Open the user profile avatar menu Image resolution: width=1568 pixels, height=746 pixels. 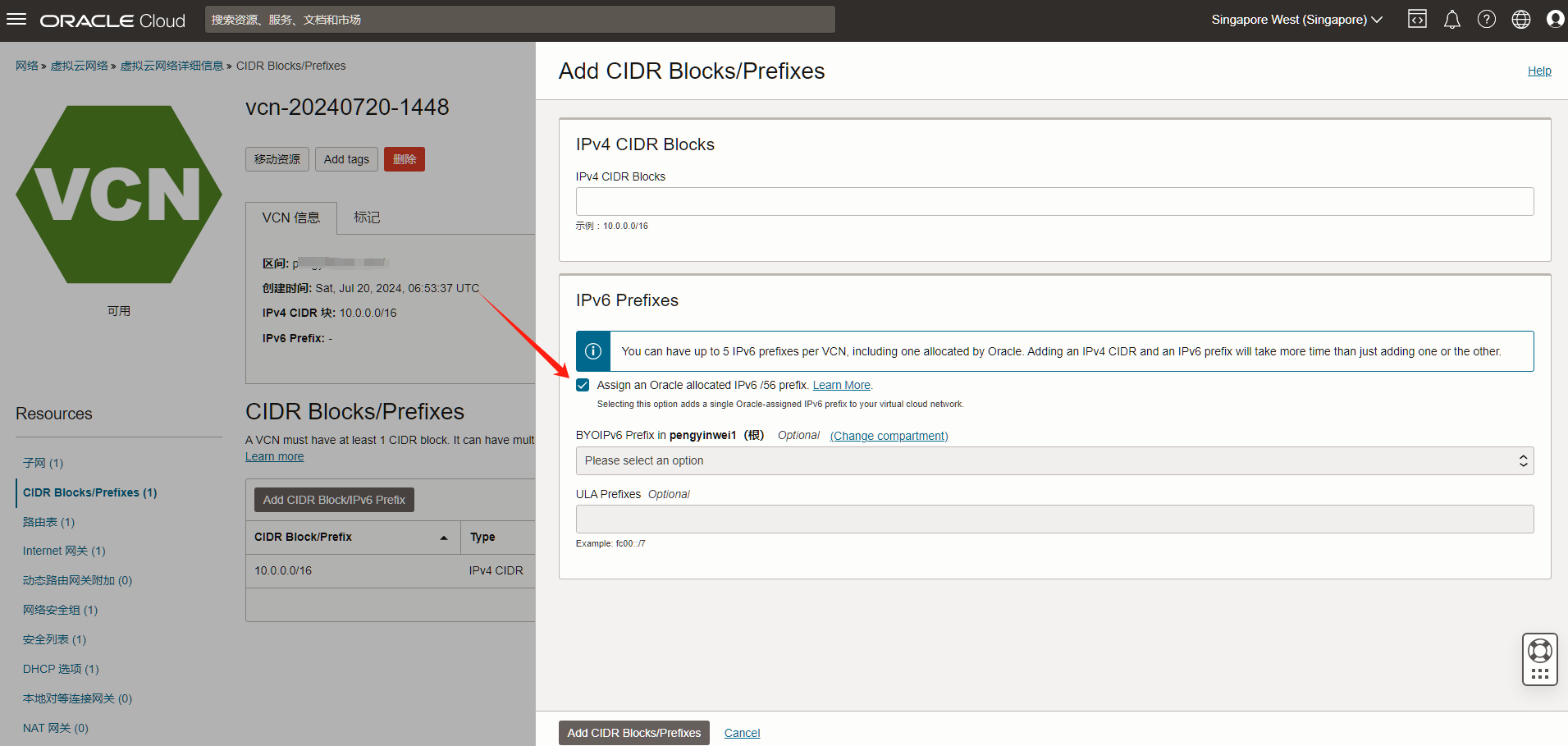tap(1555, 20)
